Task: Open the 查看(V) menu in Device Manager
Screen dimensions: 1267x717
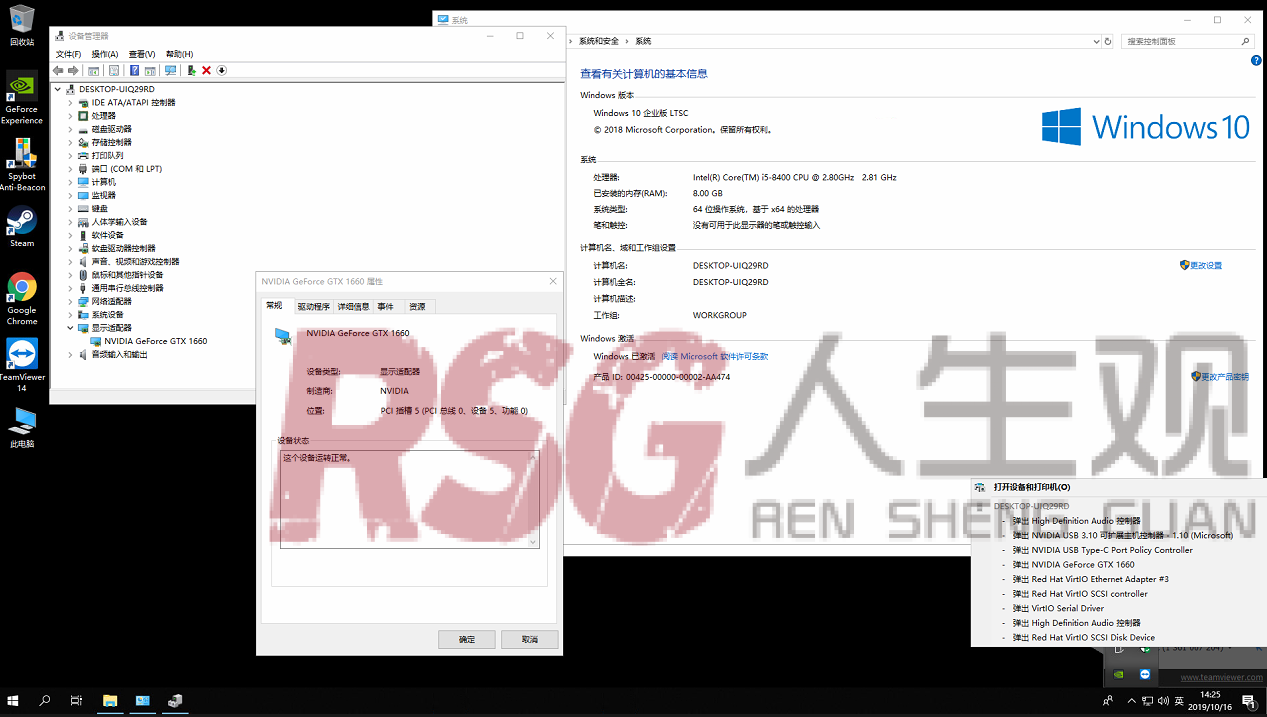Action: tap(142, 54)
